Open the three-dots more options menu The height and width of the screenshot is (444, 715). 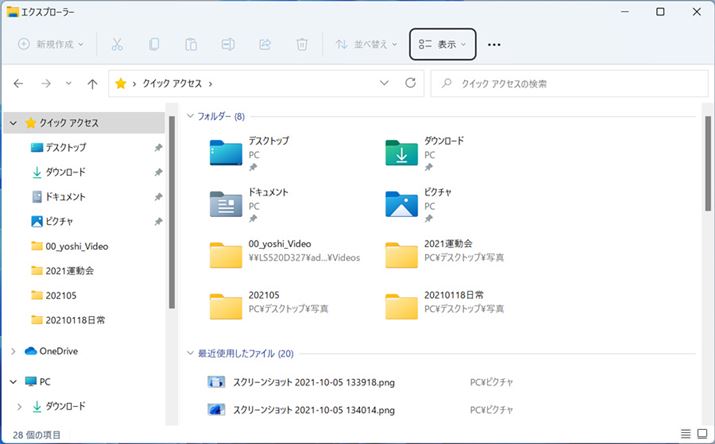click(493, 45)
